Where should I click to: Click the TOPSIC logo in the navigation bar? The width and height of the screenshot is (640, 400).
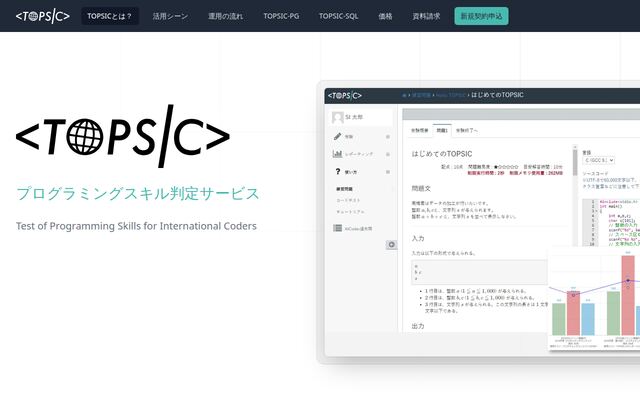click(x=42, y=16)
